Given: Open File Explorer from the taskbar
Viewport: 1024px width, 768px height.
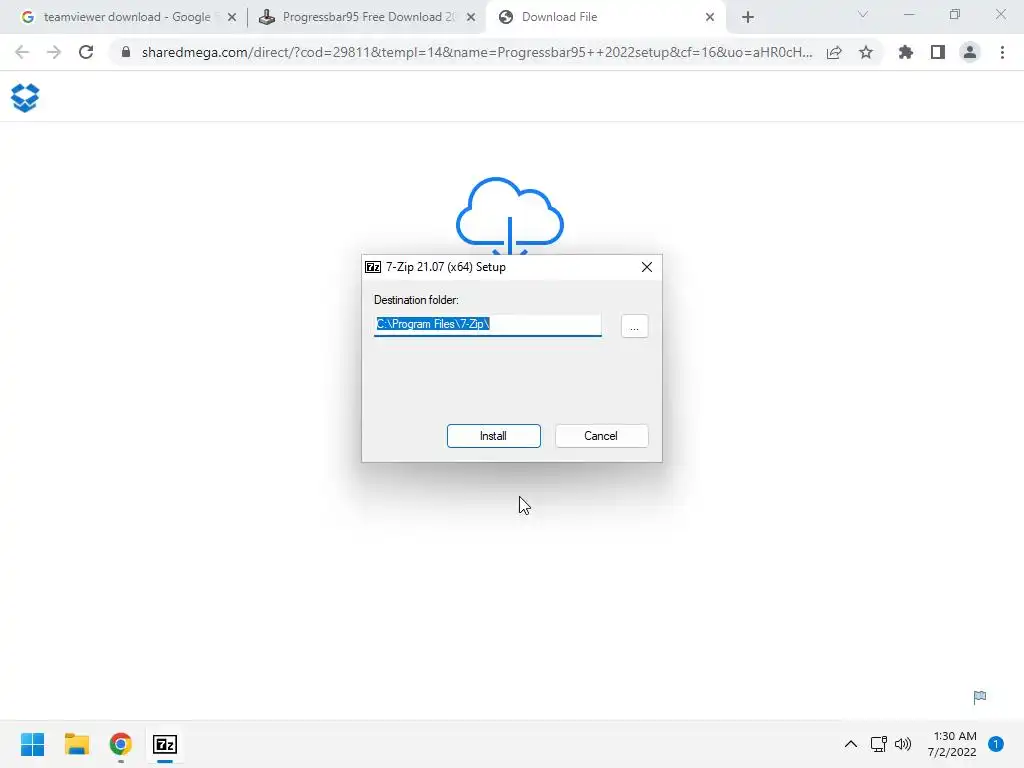Looking at the screenshot, I should point(77,744).
